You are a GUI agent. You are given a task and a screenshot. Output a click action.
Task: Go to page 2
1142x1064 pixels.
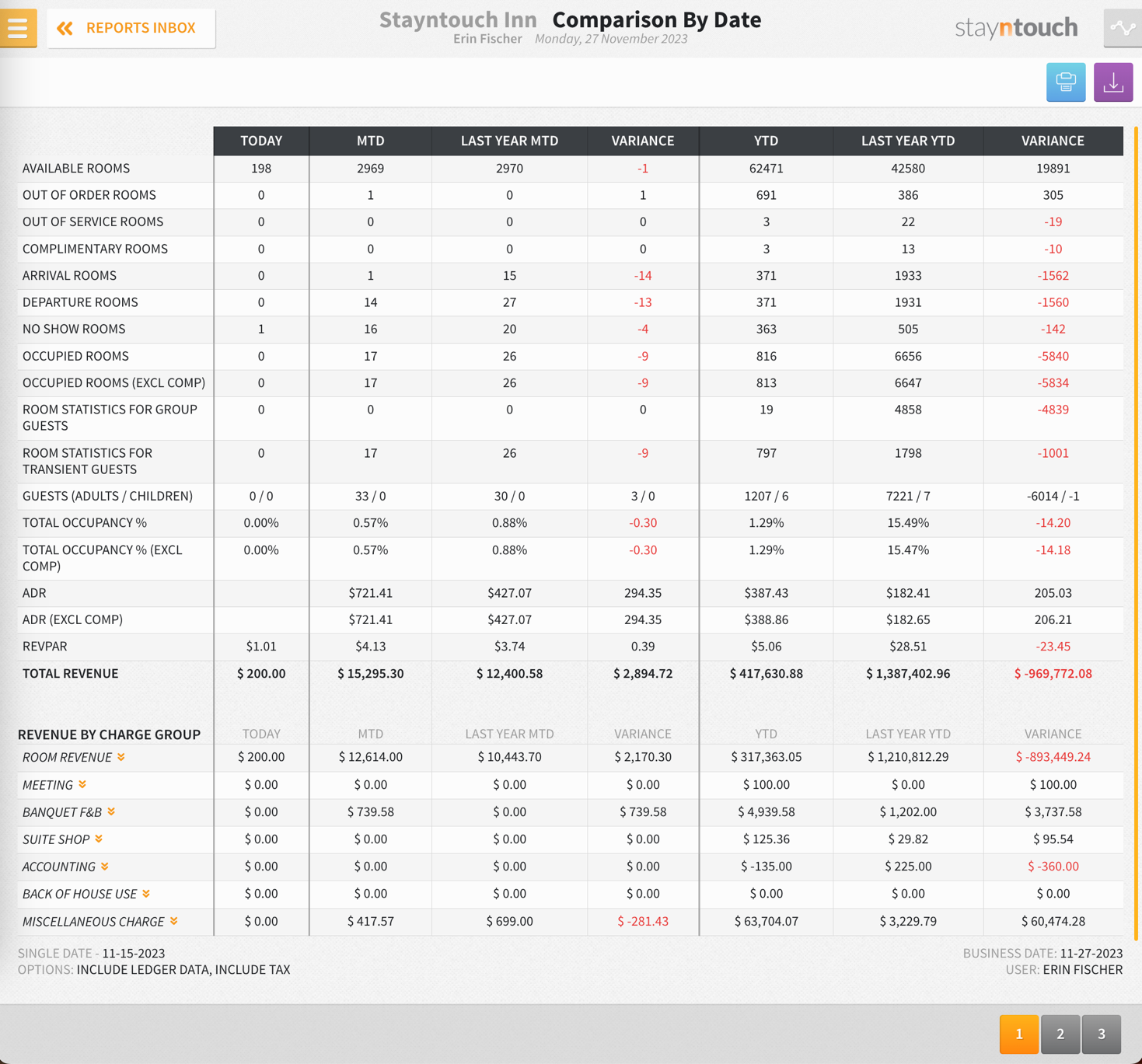[1060, 1034]
